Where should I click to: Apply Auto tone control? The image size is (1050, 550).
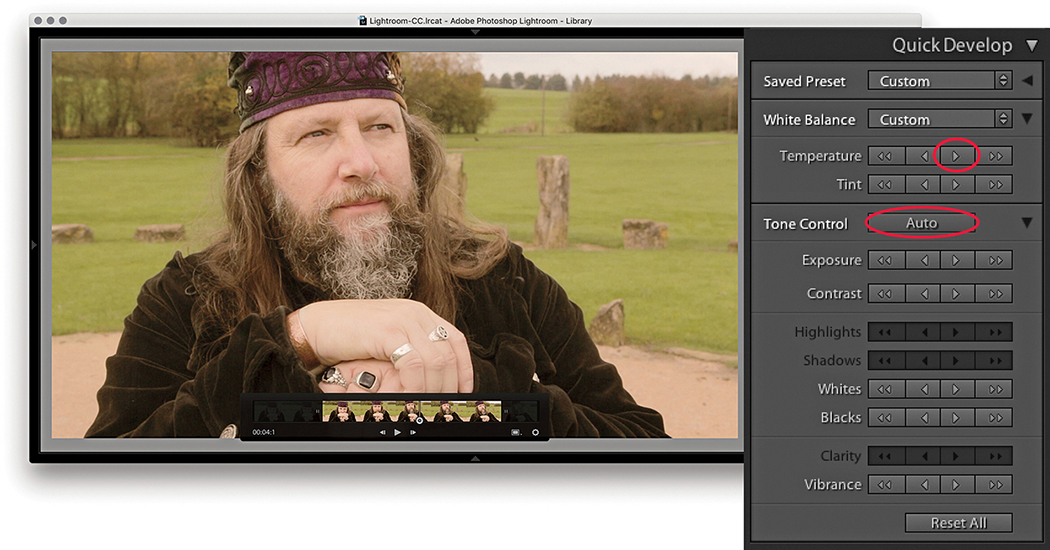point(921,223)
